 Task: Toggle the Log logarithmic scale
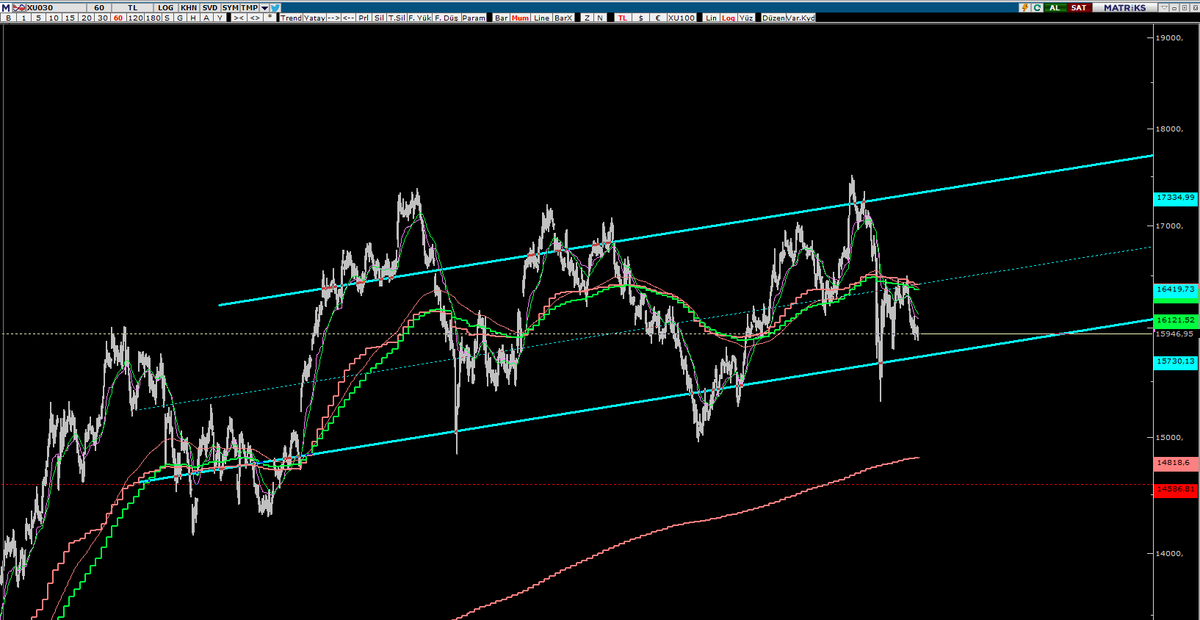[728, 18]
